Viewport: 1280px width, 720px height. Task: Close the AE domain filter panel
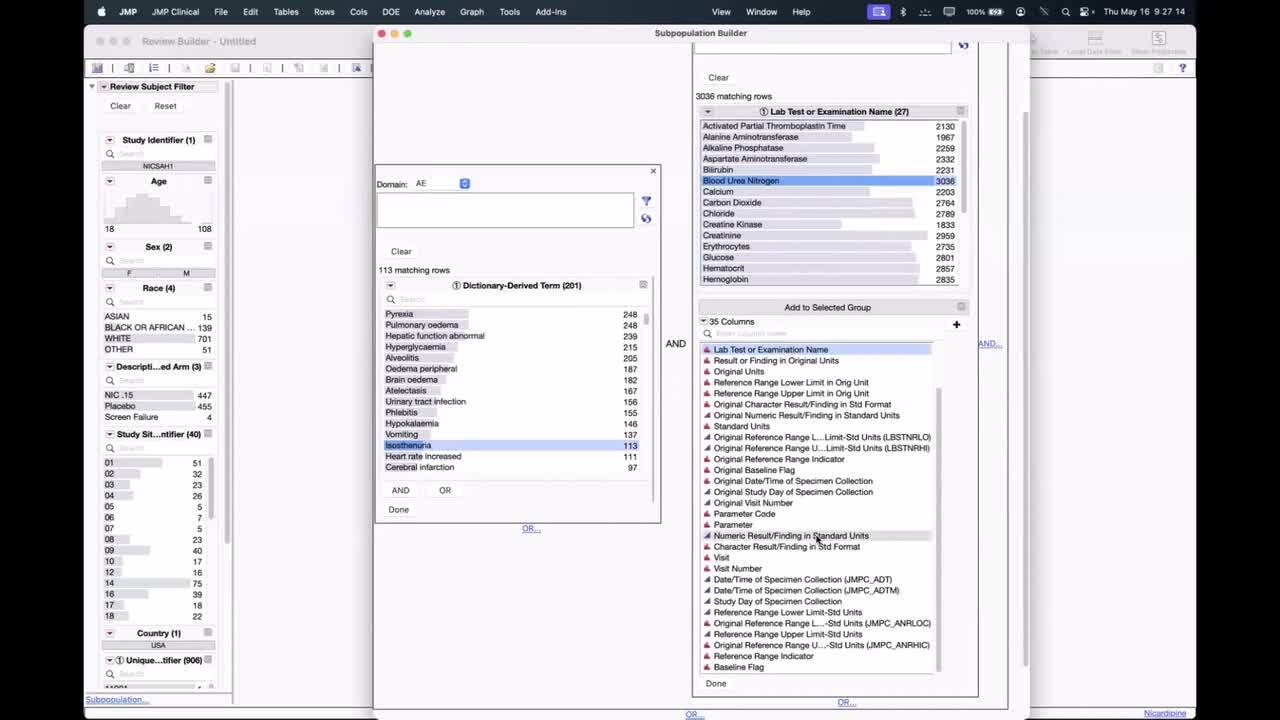(x=653, y=171)
